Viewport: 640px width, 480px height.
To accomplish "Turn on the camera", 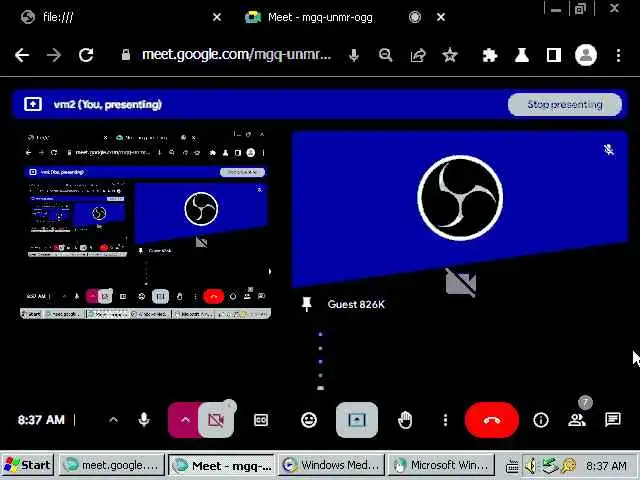I will [216, 420].
